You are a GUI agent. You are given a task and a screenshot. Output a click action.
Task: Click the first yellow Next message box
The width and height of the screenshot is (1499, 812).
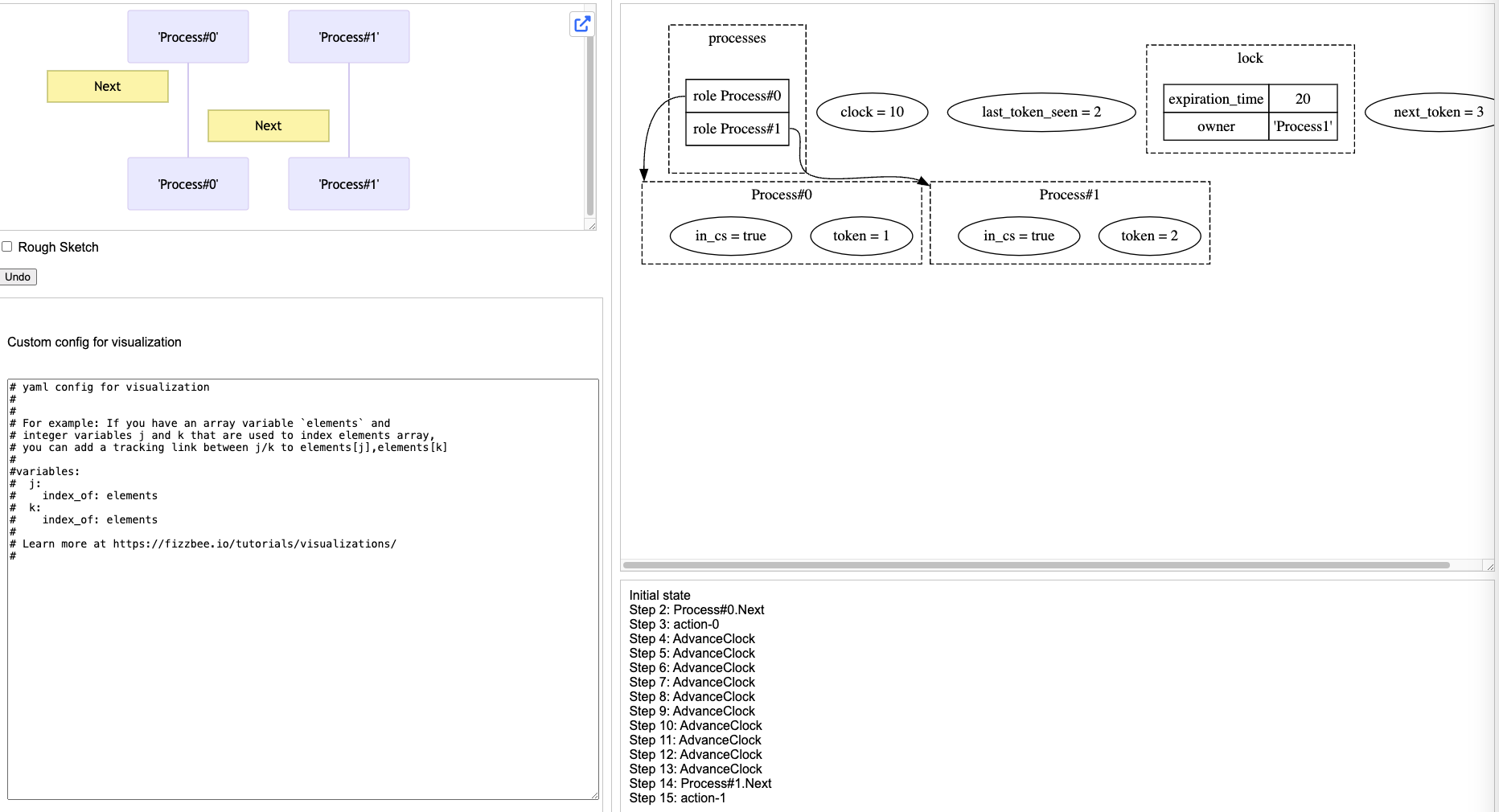(108, 87)
